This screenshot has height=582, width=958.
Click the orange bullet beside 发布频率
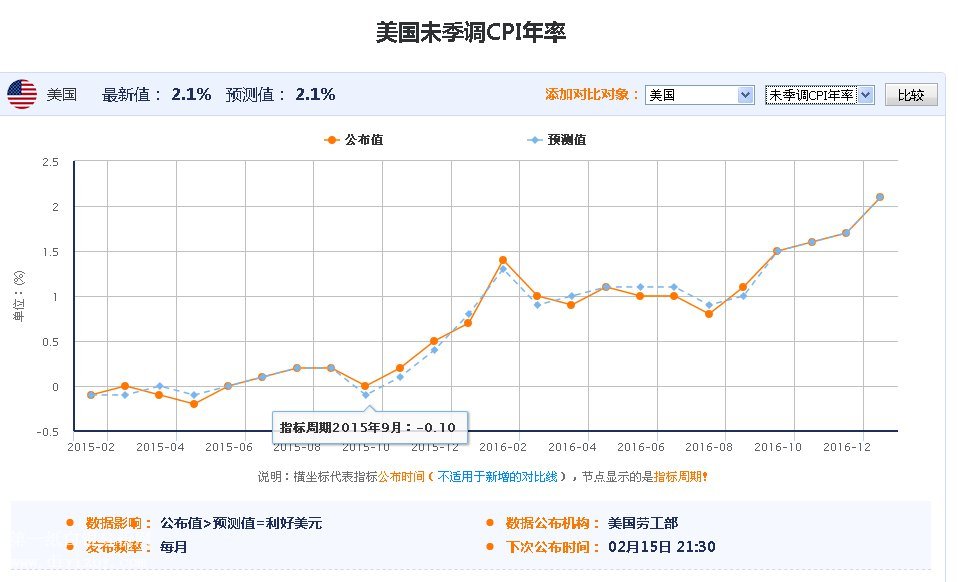click(x=69, y=547)
